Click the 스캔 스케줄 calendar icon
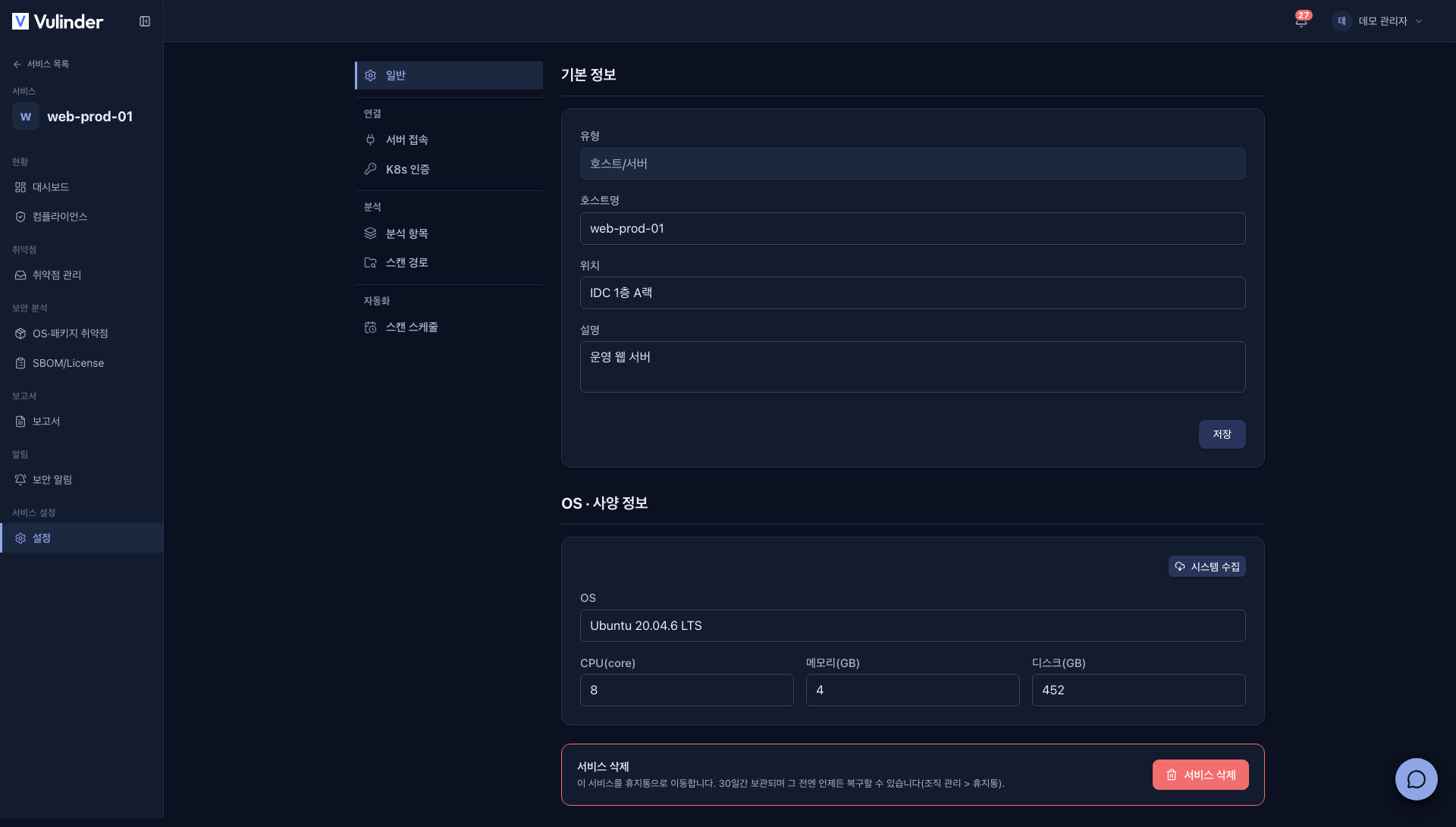 [370, 327]
